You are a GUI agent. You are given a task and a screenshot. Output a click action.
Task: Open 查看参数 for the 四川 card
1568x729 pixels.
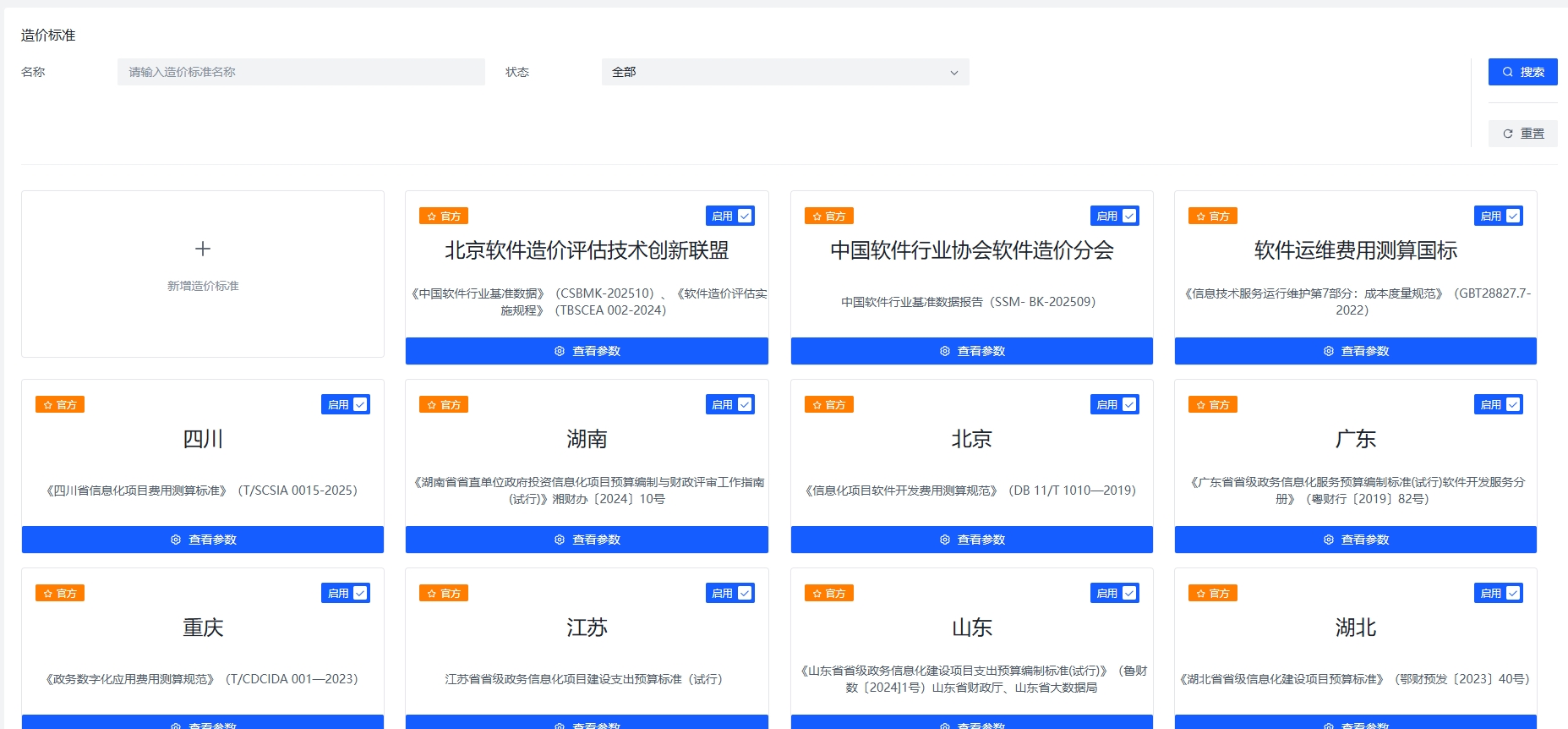click(x=203, y=540)
